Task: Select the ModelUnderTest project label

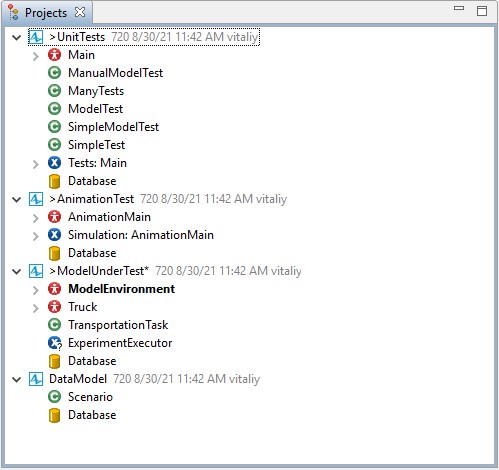Action: [x=99, y=271]
